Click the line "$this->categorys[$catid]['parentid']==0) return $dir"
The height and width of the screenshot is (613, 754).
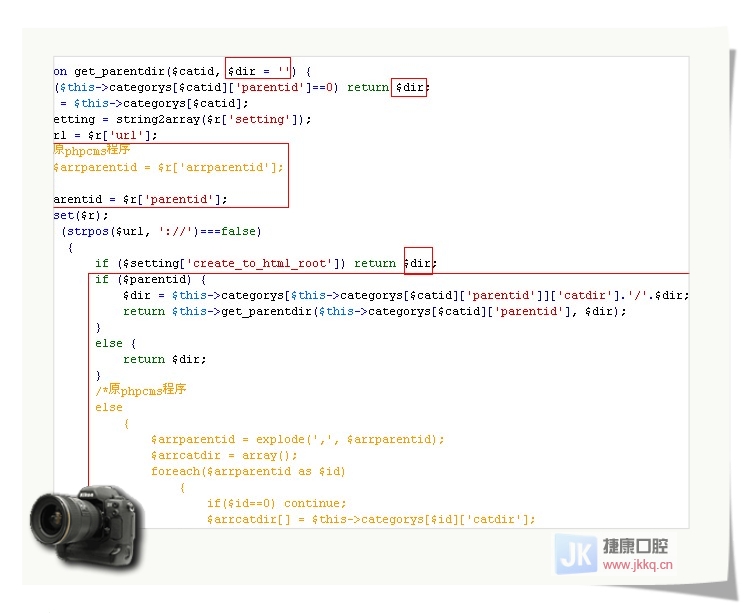pos(242,88)
